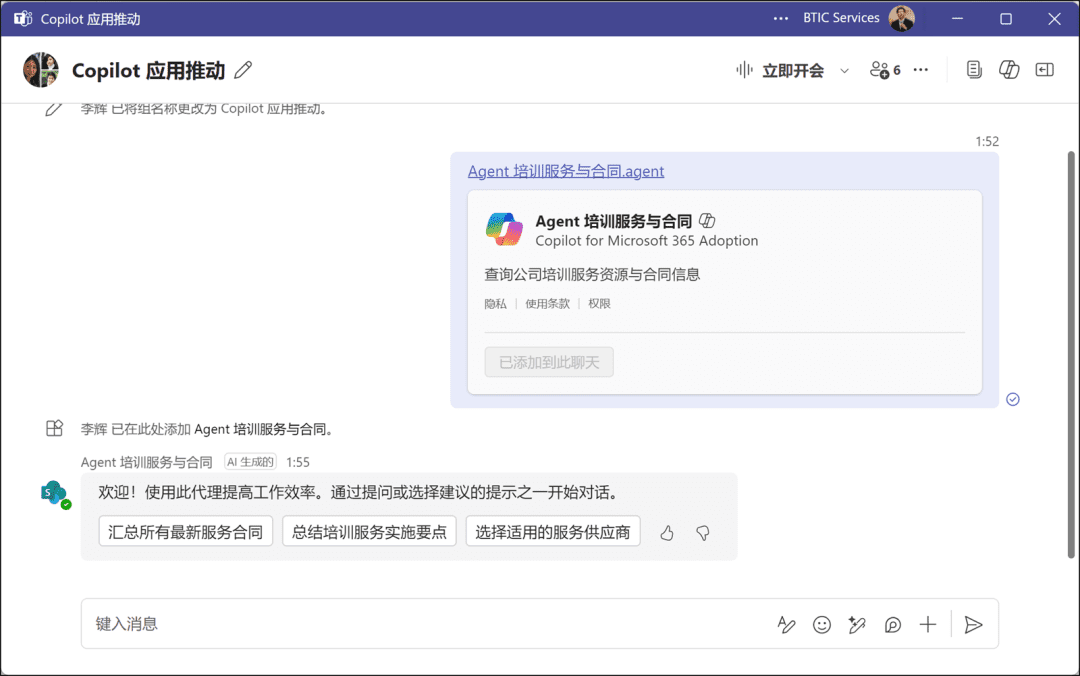Click the Teams logo in title bar
The image size is (1080, 676).
pos(23,19)
